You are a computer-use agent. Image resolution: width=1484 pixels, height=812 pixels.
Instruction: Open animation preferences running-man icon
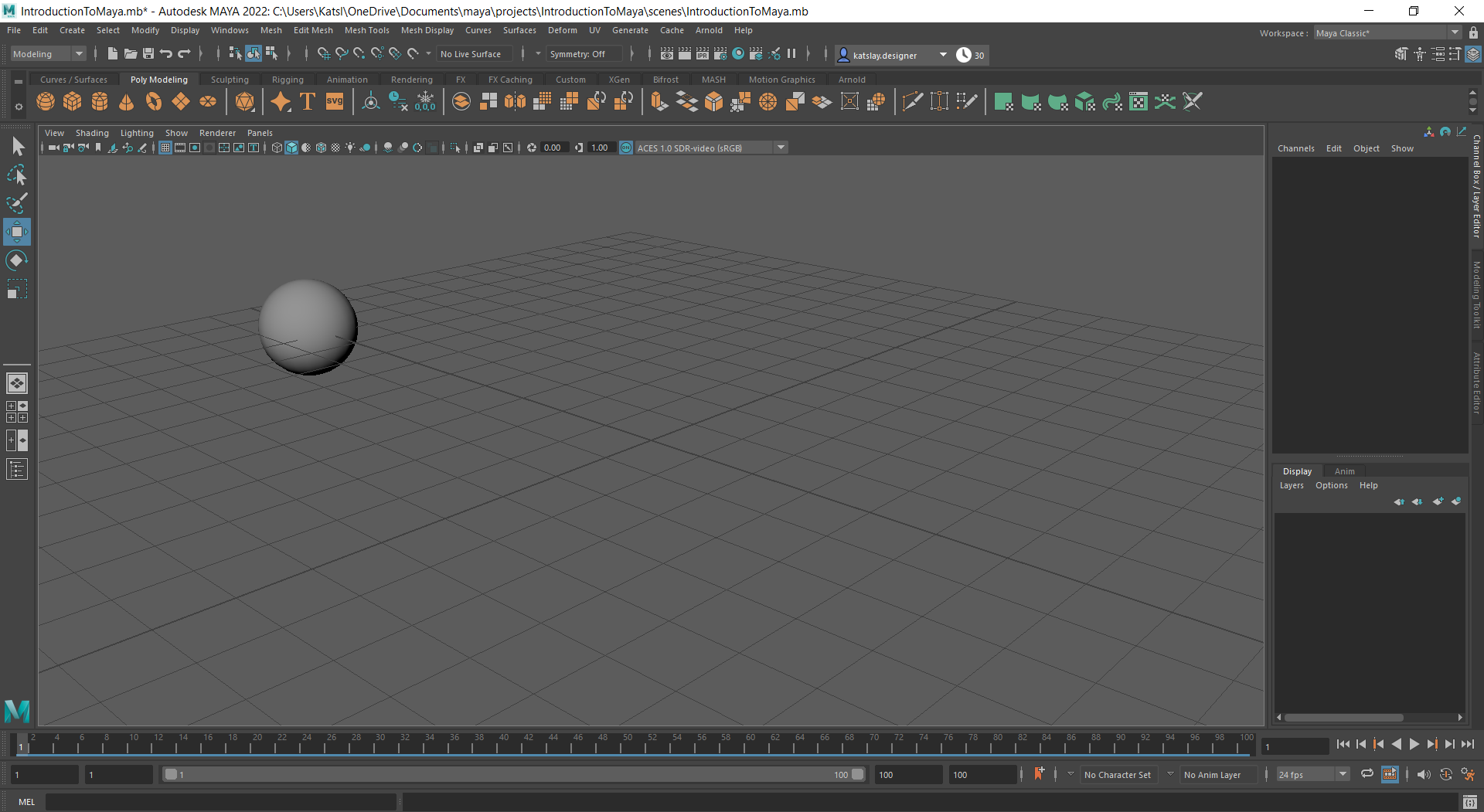(x=1468, y=774)
